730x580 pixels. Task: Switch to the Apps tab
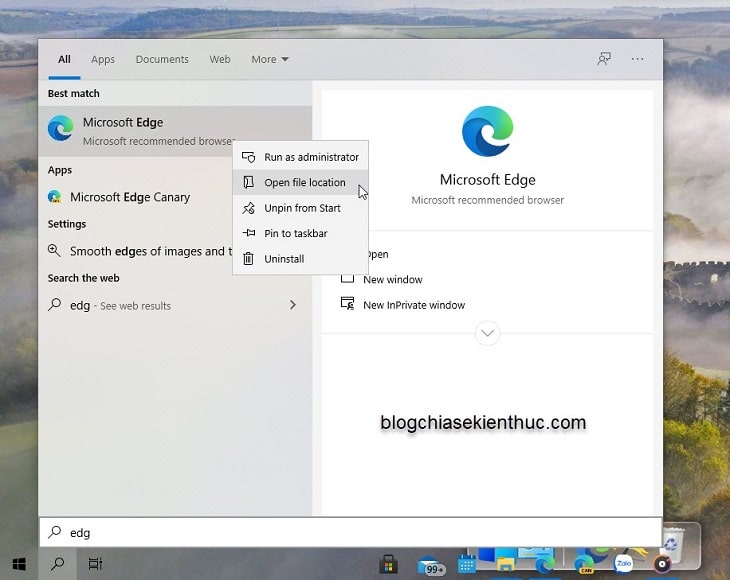click(103, 59)
